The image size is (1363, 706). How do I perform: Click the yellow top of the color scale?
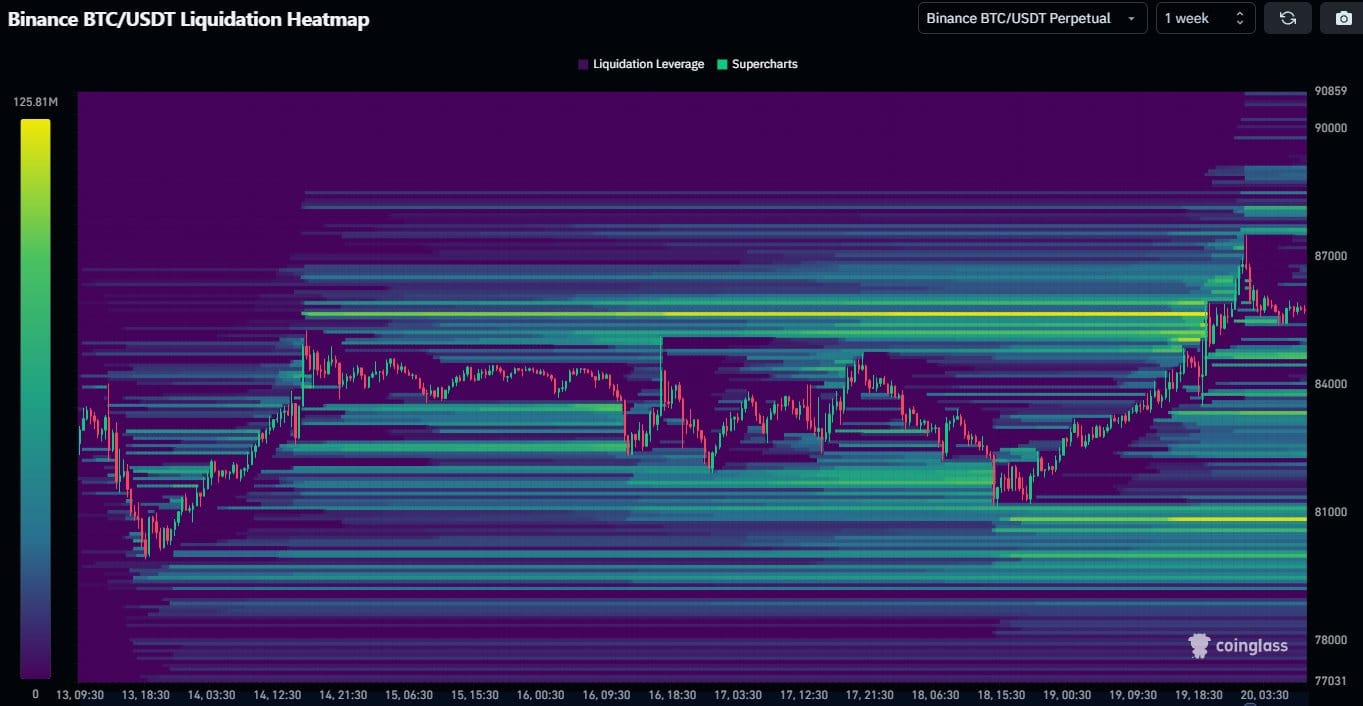(x=35, y=128)
